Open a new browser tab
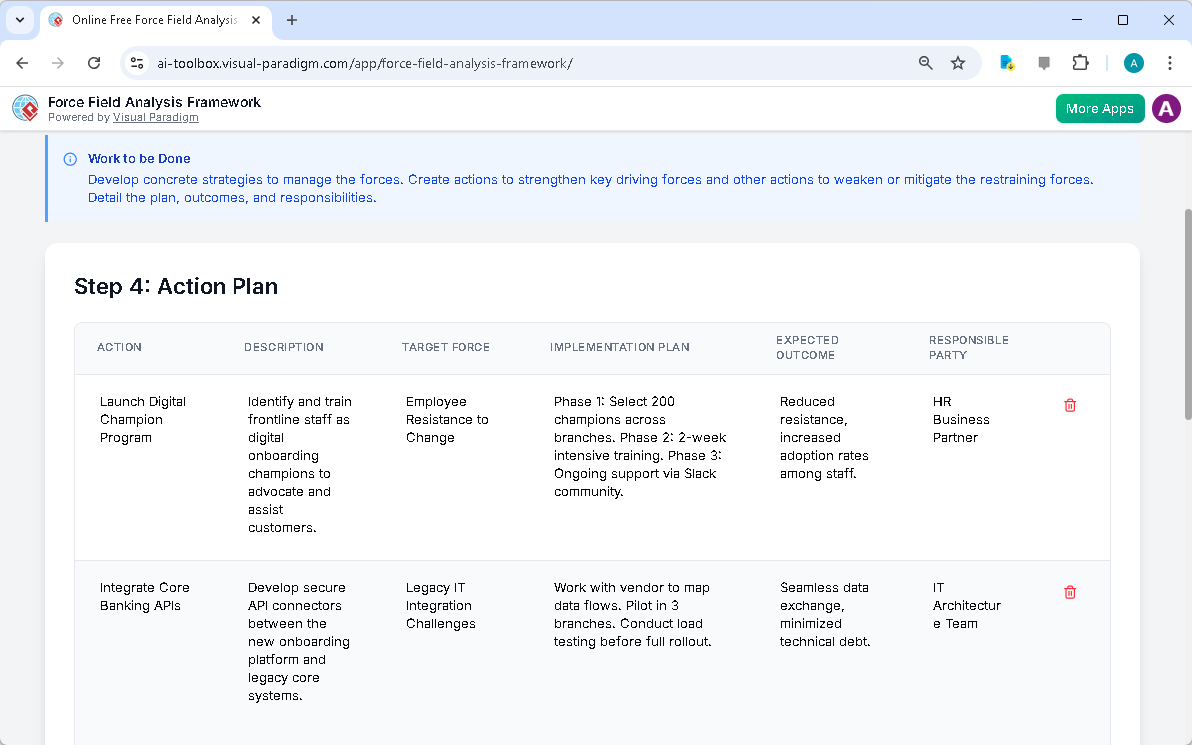1192x745 pixels. point(290,20)
